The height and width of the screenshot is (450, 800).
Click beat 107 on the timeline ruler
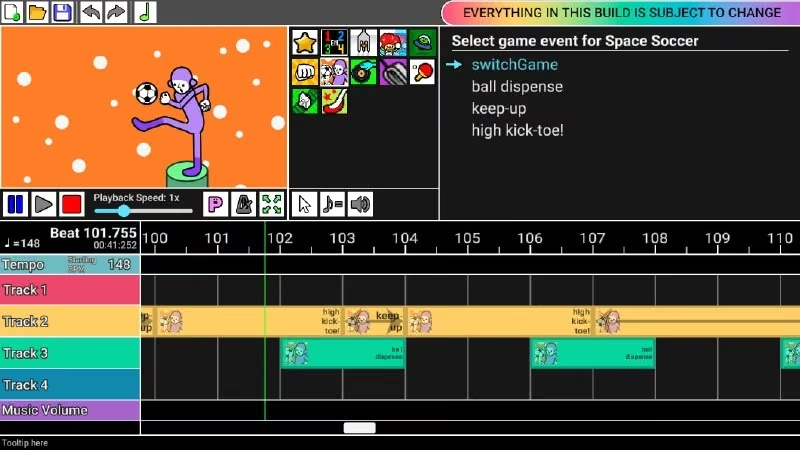[592, 238]
